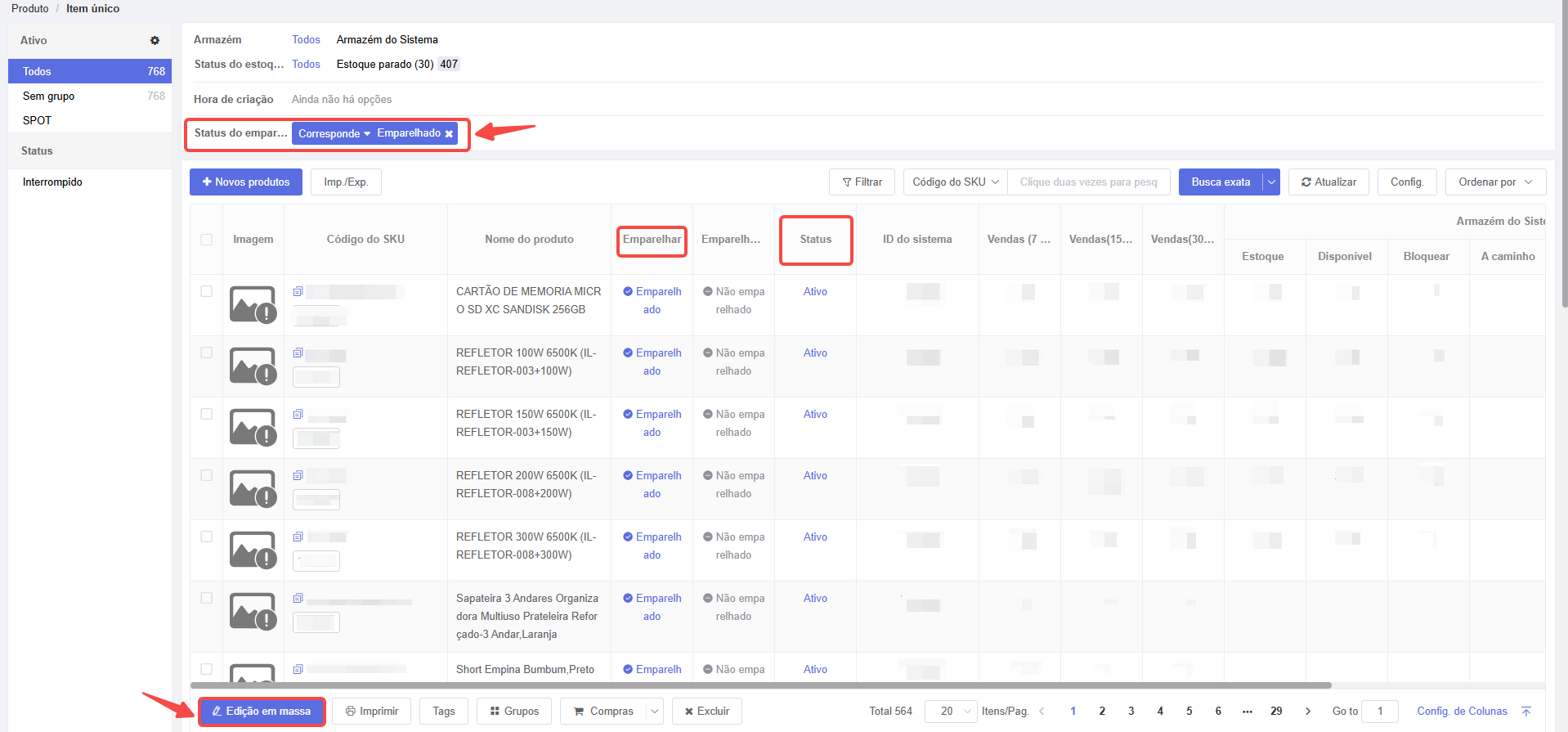
Task: Select Sem grupo in the left sidebar
Action: (49, 96)
